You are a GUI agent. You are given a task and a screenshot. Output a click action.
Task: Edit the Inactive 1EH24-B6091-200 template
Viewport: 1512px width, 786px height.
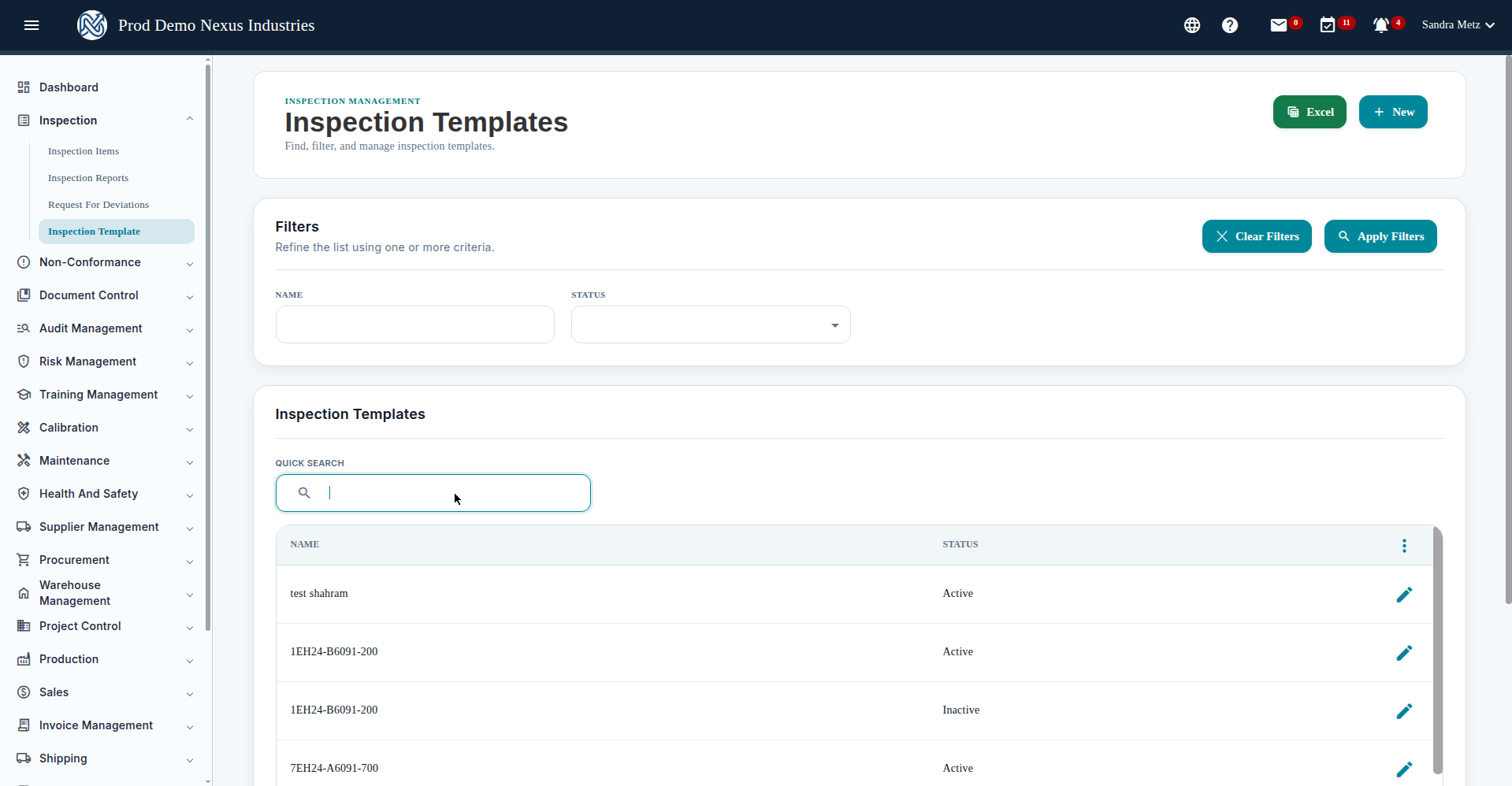(x=1404, y=711)
